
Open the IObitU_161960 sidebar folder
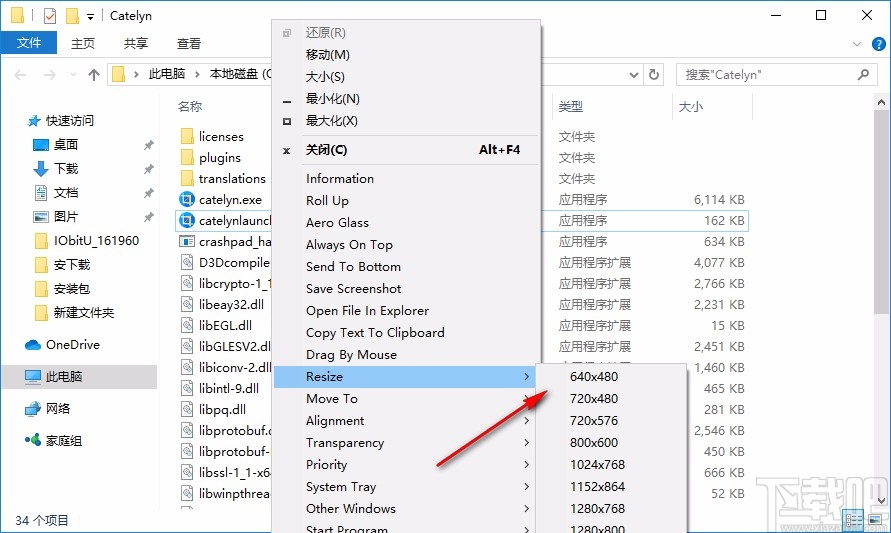tap(96, 241)
